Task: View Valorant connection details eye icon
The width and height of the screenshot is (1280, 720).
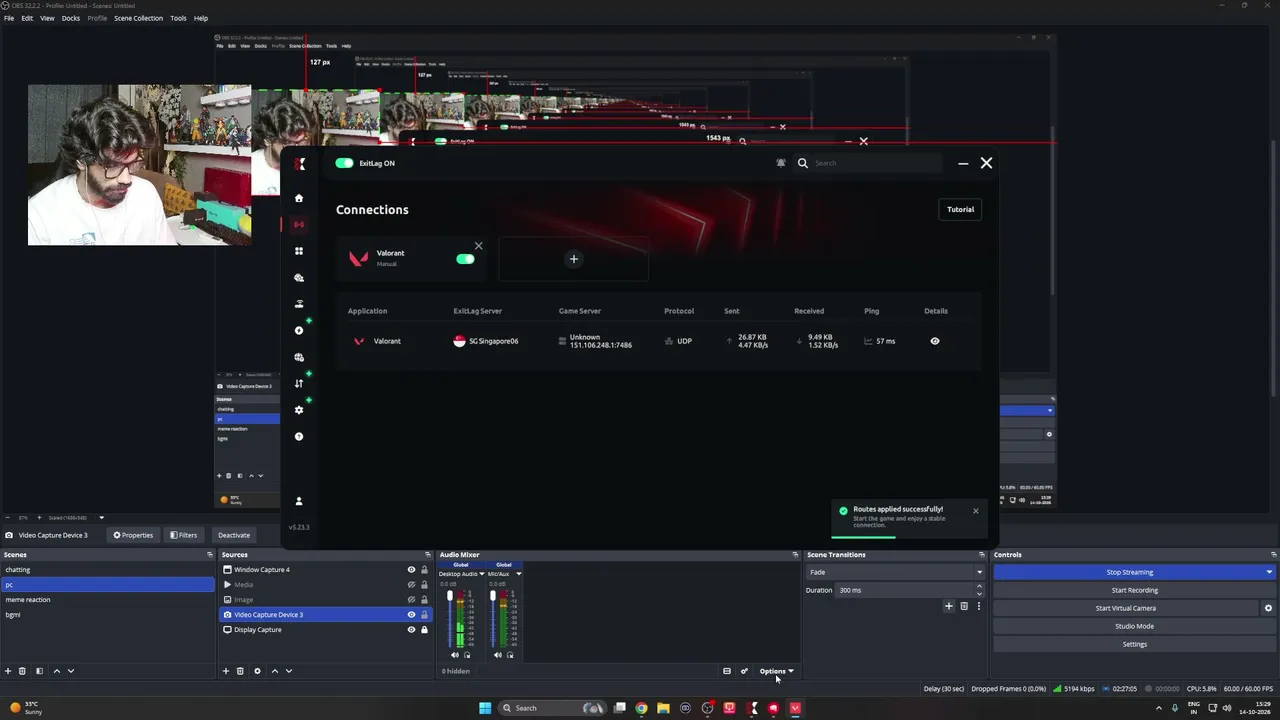Action: (x=935, y=341)
